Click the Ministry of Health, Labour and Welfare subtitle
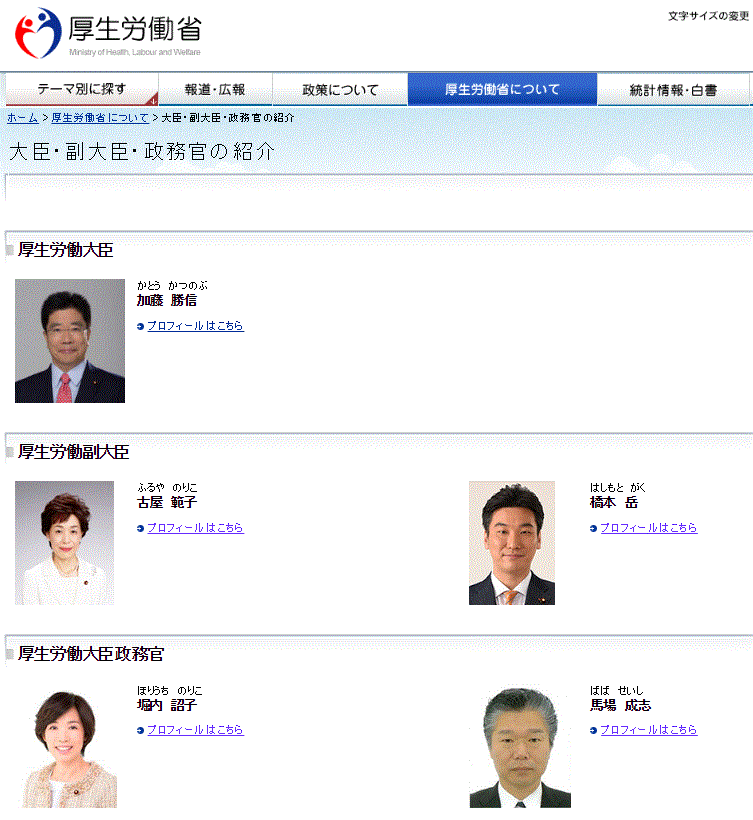This screenshot has height=820, width=753. [x=134, y=52]
